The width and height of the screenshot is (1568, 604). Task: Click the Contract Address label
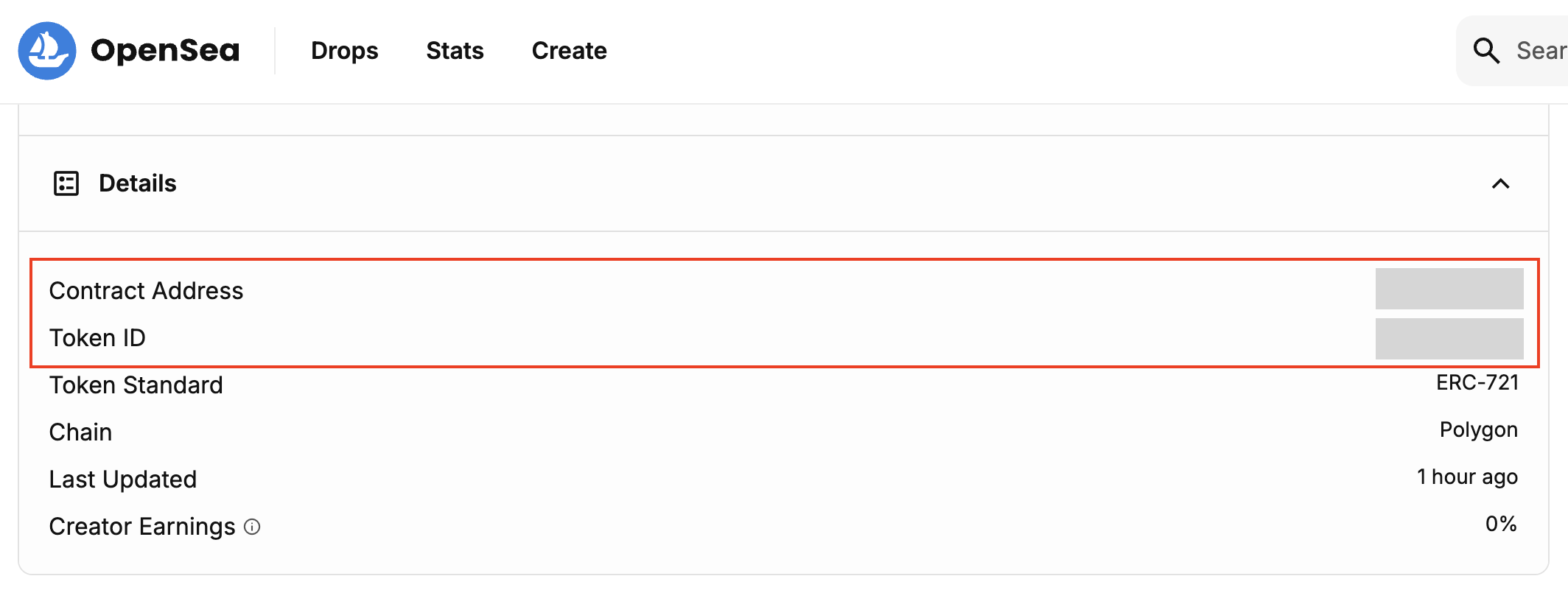(146, 291)
